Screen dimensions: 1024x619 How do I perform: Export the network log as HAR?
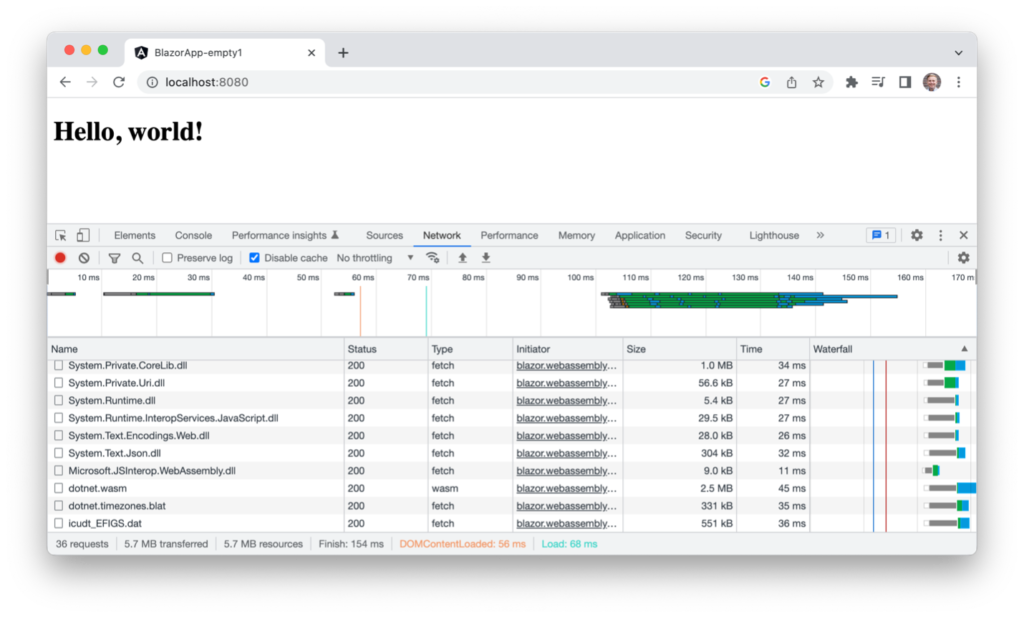(x=486, y=258)
